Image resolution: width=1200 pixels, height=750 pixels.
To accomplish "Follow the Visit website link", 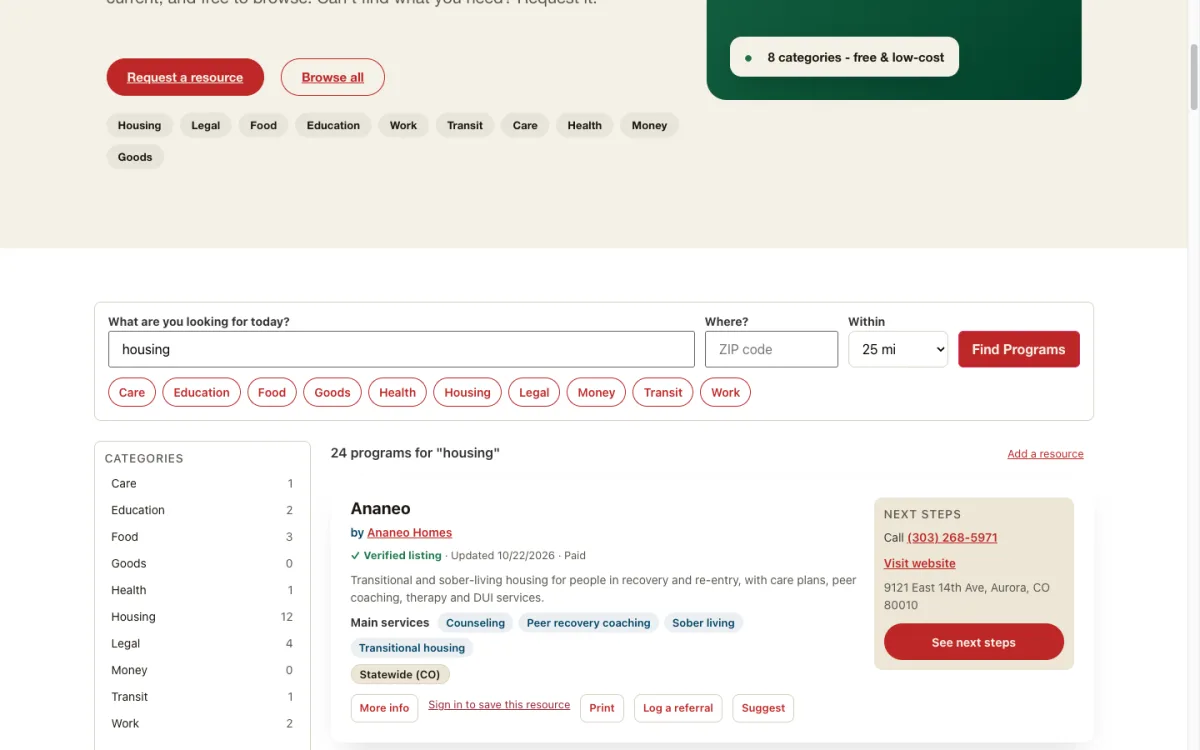I will 920,564.
